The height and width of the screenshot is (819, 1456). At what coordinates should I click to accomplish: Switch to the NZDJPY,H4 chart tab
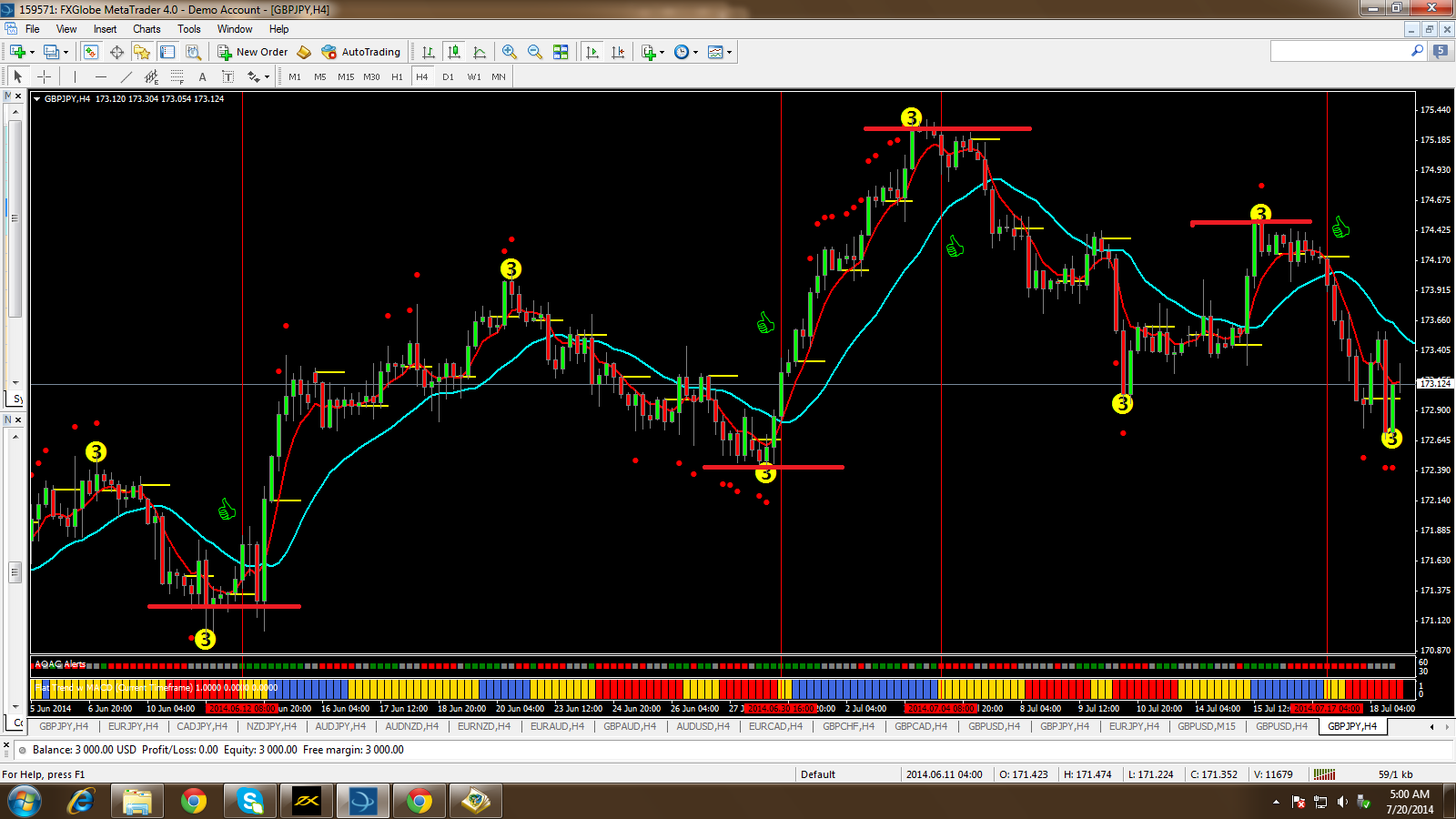tap(271, 726)
